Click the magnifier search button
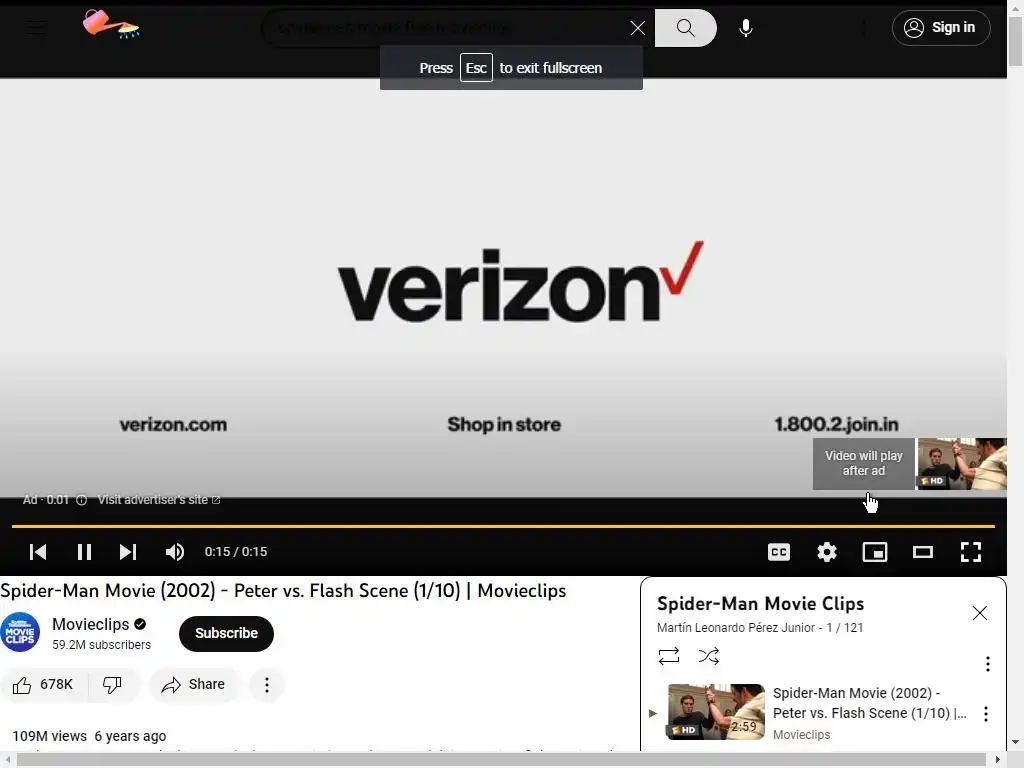 685,28
